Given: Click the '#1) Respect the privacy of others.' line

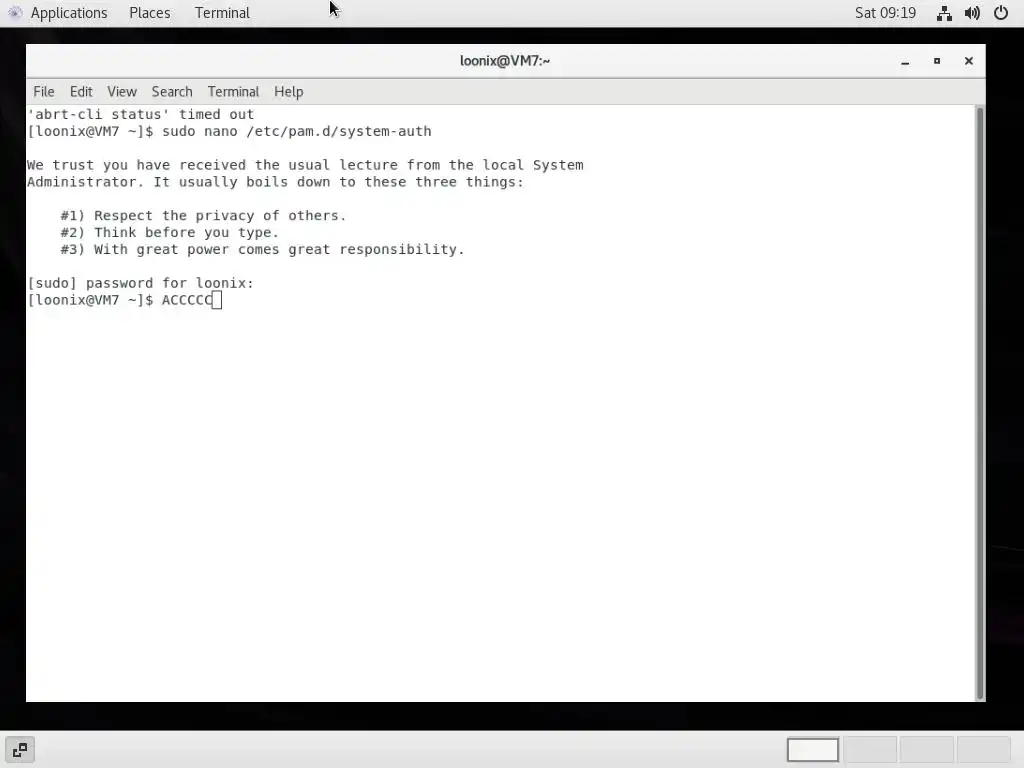Looking at the screenshot, I should point(203,216).
